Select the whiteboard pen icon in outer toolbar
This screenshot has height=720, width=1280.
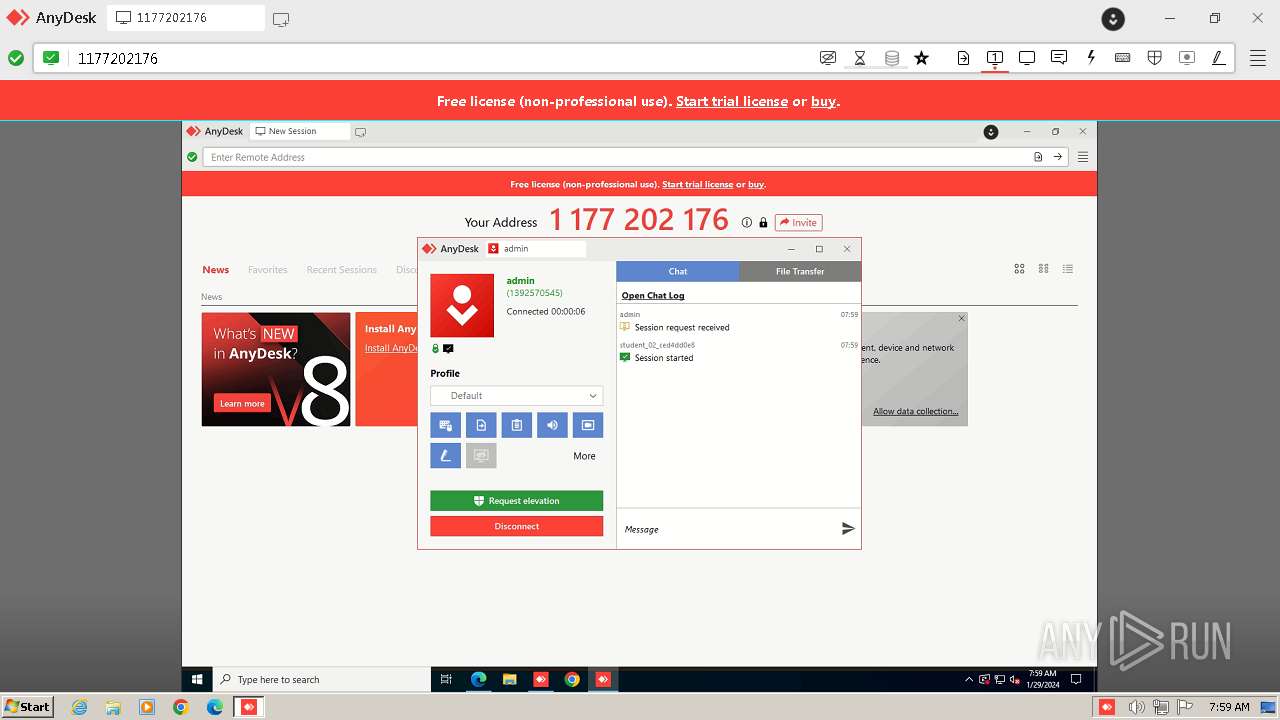(x=1218, y=58)
